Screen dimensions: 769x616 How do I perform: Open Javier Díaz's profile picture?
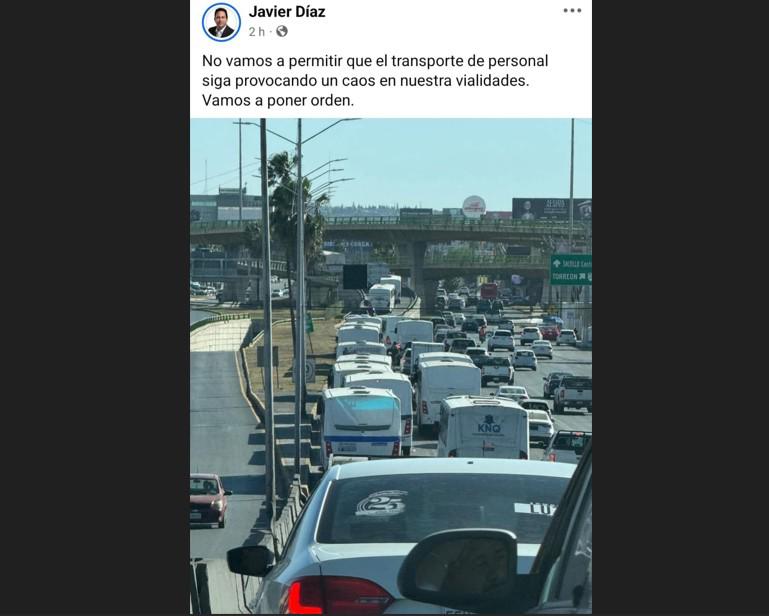[x=221, y=22]
